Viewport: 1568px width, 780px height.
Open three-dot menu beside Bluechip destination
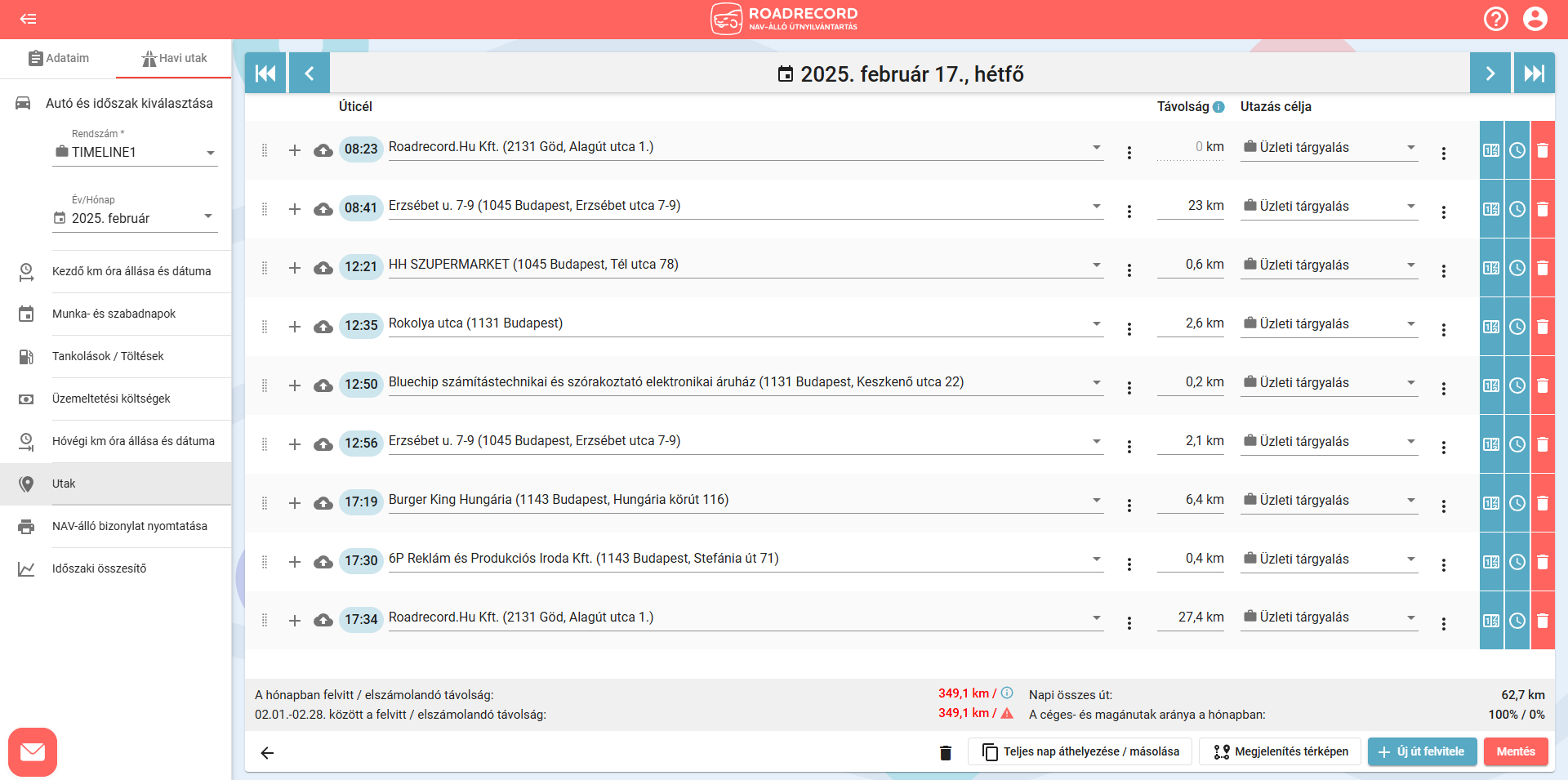[x=1129, y=388]
